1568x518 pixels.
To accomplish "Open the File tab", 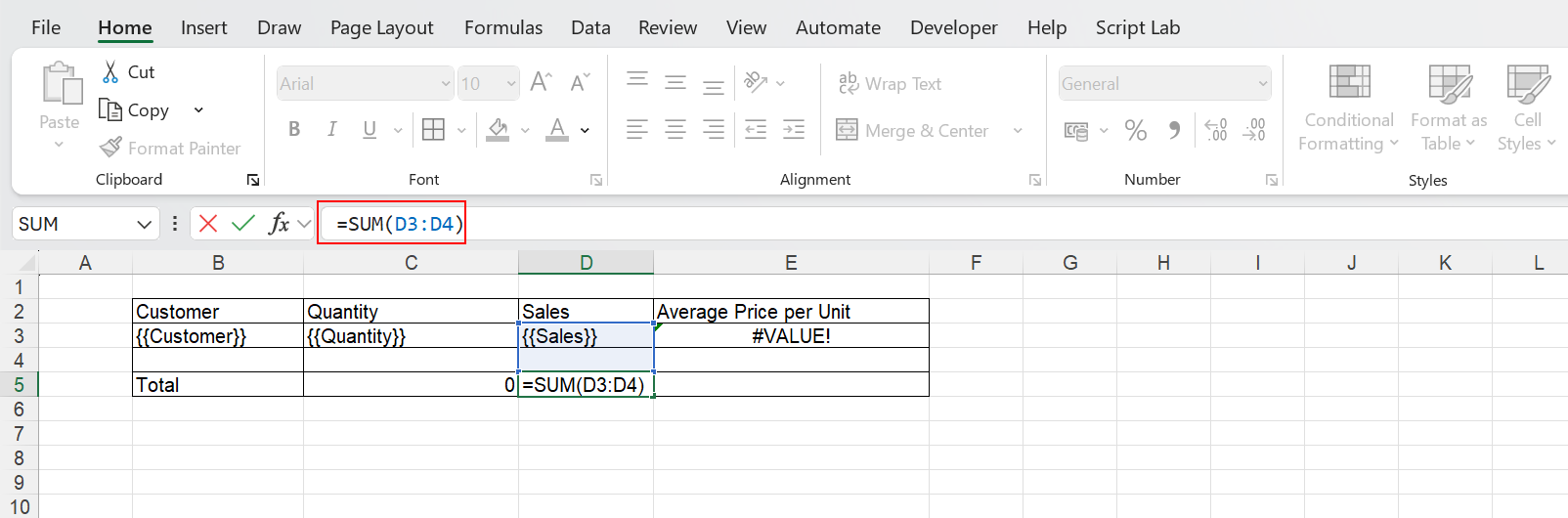I will (46, 27).
